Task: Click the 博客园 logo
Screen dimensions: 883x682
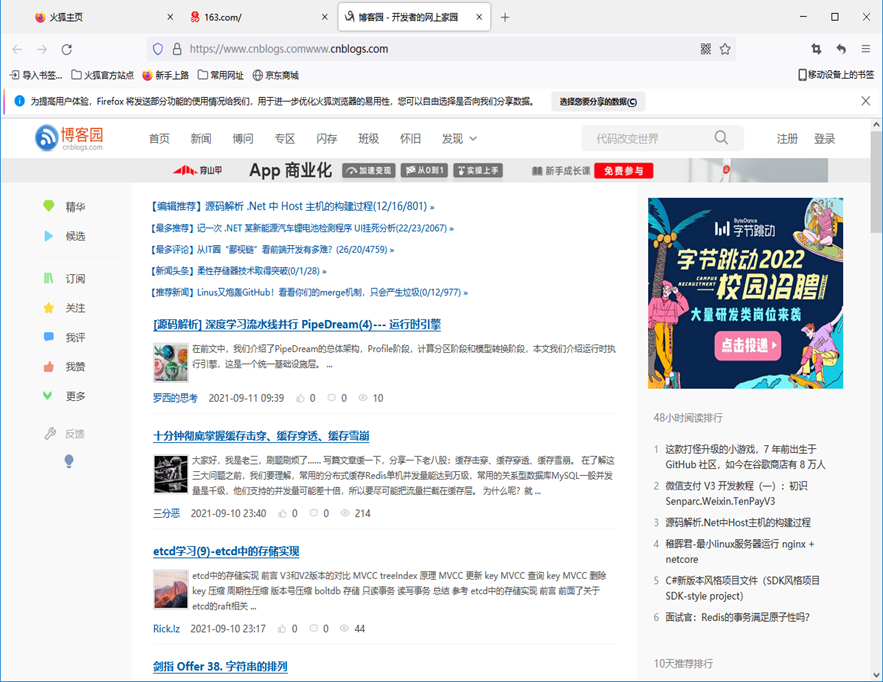Action: pyautogui.click(x=69, y=138)
